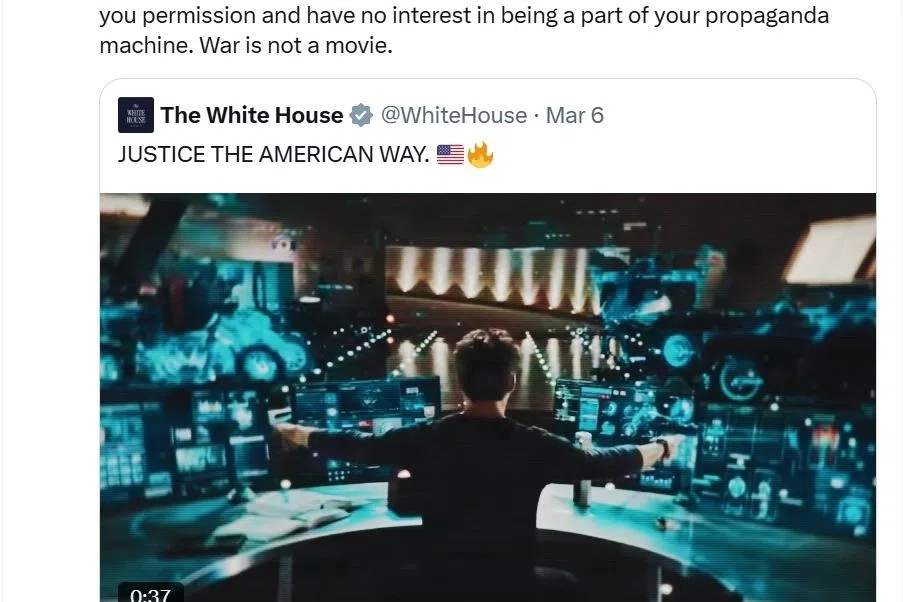Open the 'Mar 6' post timestamp

pos(575,115)
